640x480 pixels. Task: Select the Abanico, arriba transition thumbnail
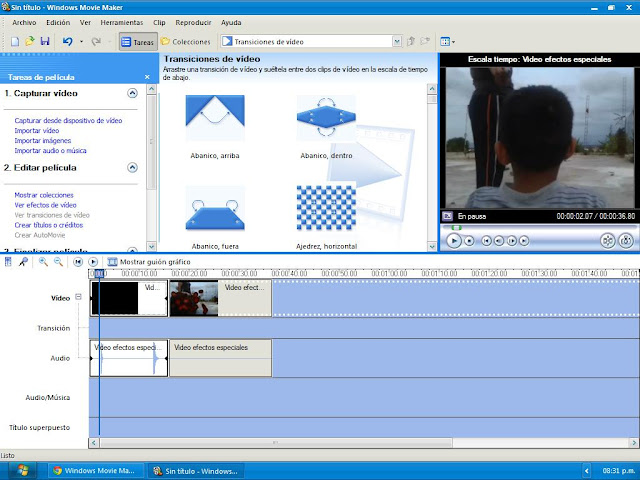point(215,118)
